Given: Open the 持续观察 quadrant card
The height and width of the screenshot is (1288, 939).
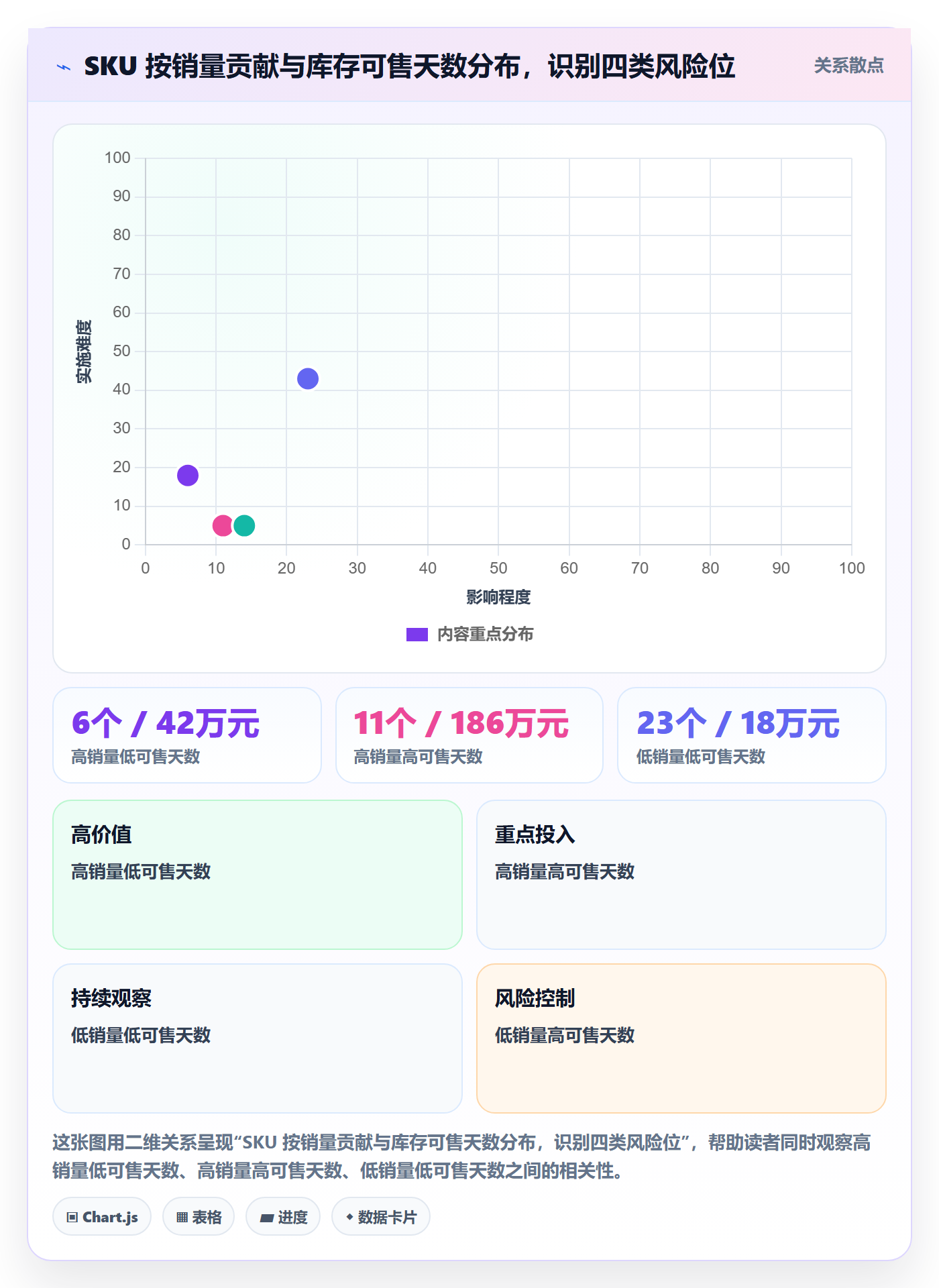Looking at the screenshot, I should click(258, 1038).
